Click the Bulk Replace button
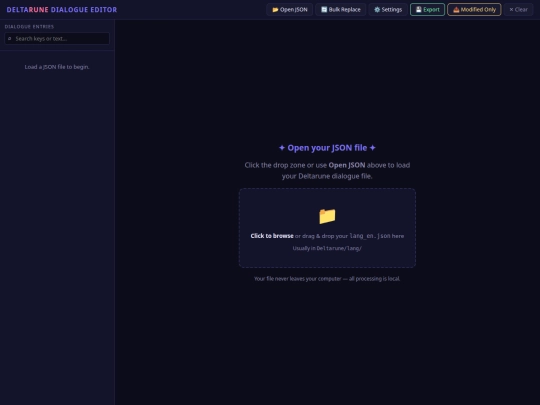Screen dimensions: 540x405 [341, 10]
